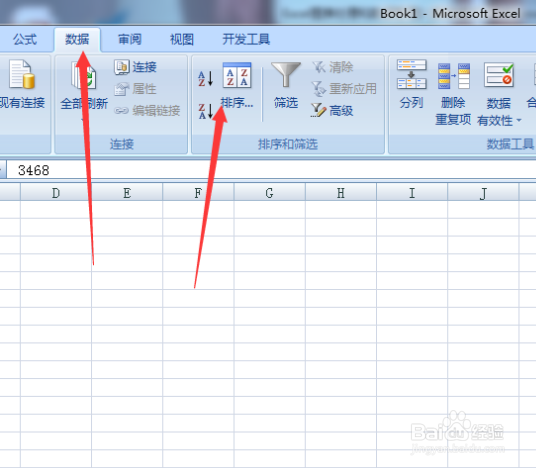This screenshot has width=536, height=468.
Task: Click the 属性 properties button
Action: [x=135, y=89]
